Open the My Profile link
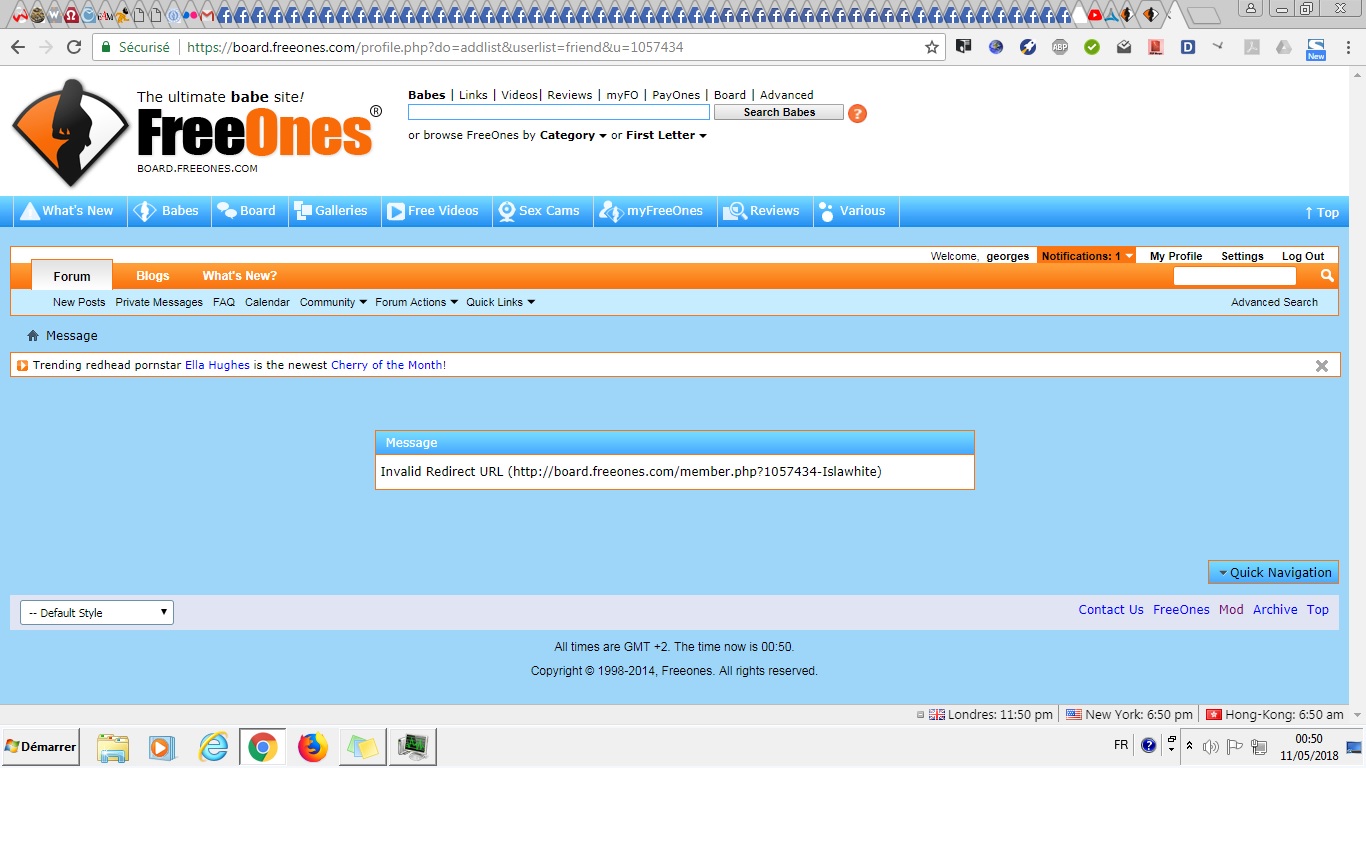The image size is (1366, 853). click(x=1176, y=256)
